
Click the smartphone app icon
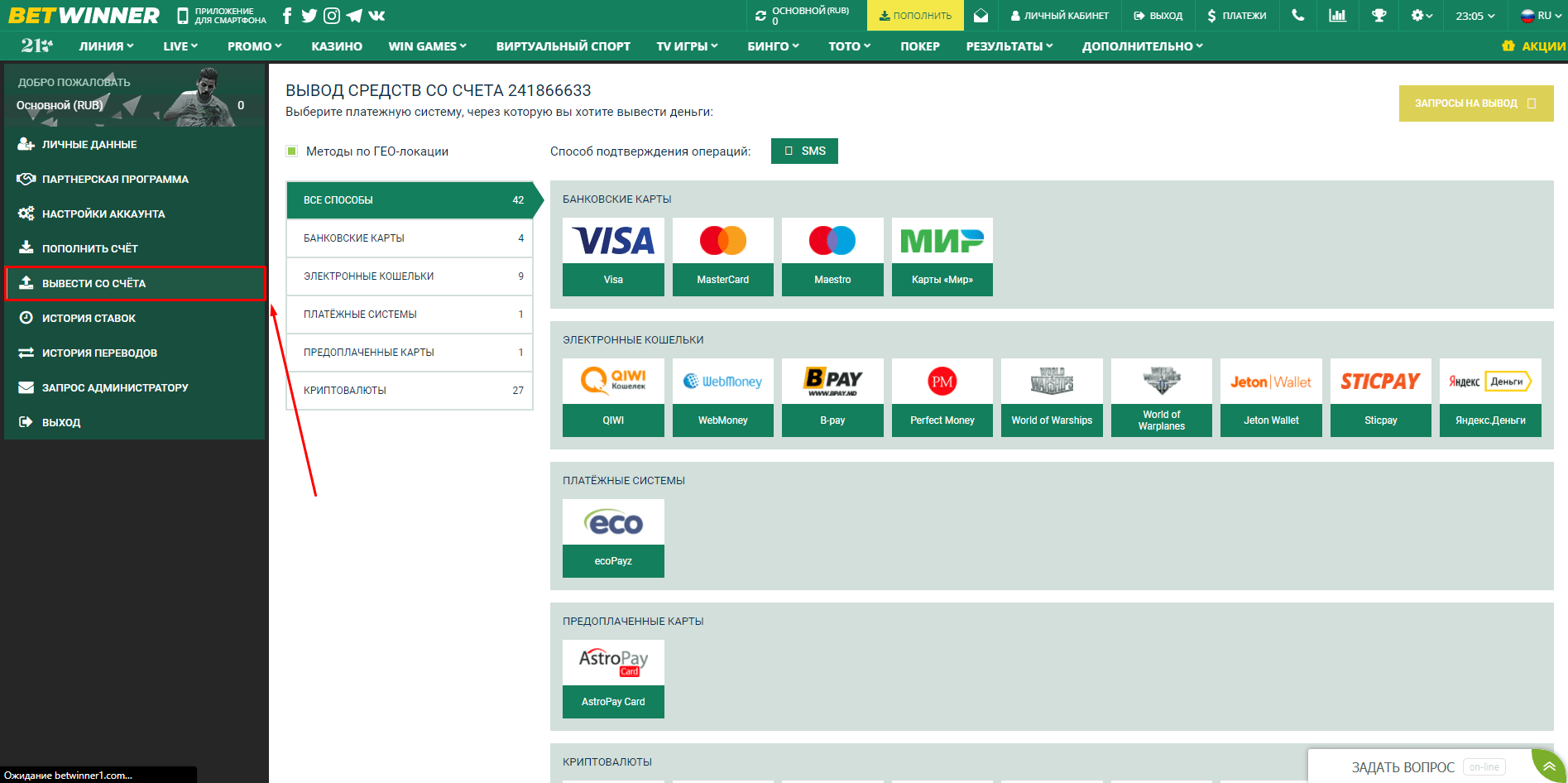pyautogui.click(x=183, y=16)
